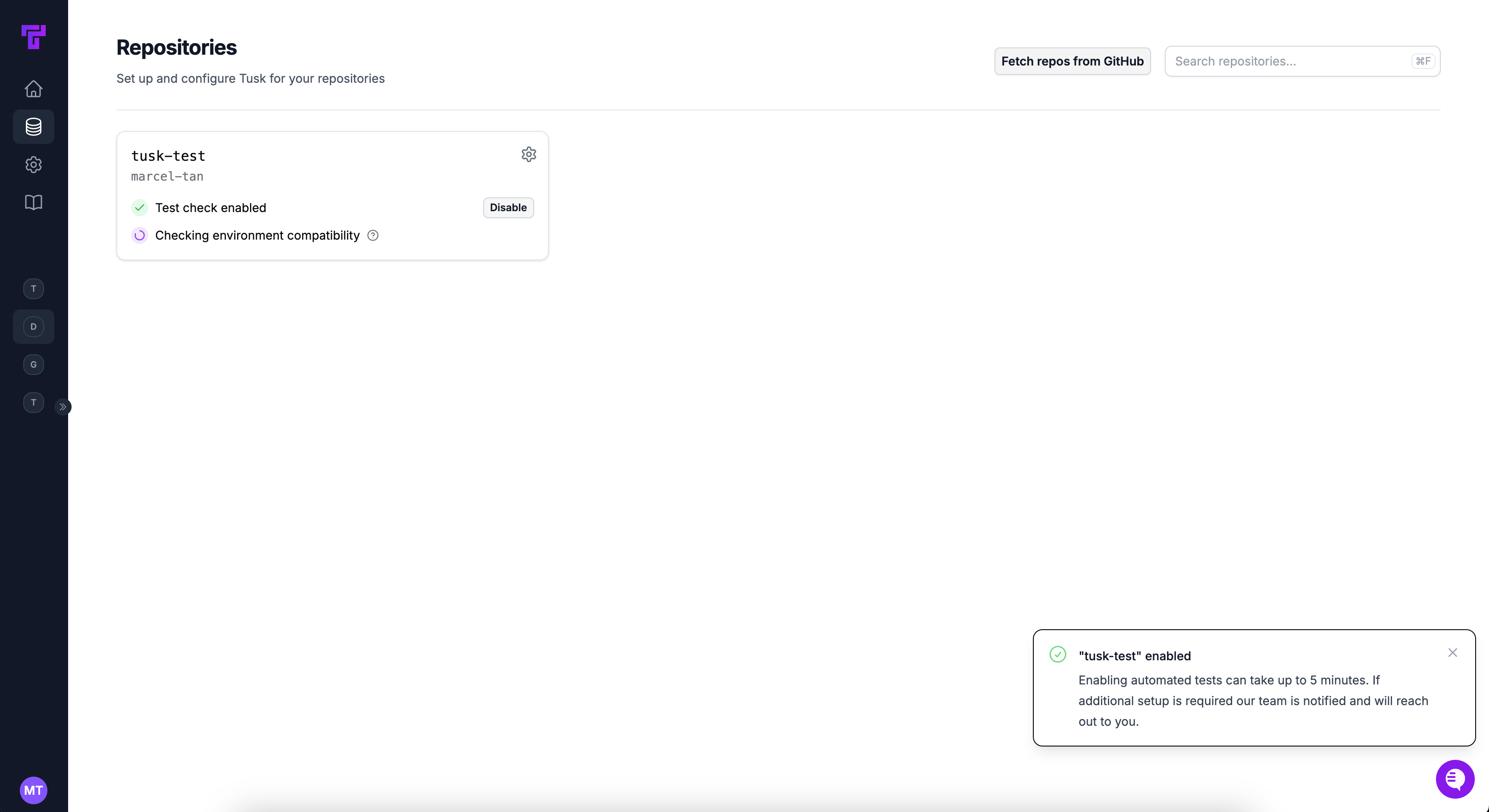Click the marcel-tan owner name
This screenshot has height=812, width=1489.
pyautogui.click(x=167, y=176)
